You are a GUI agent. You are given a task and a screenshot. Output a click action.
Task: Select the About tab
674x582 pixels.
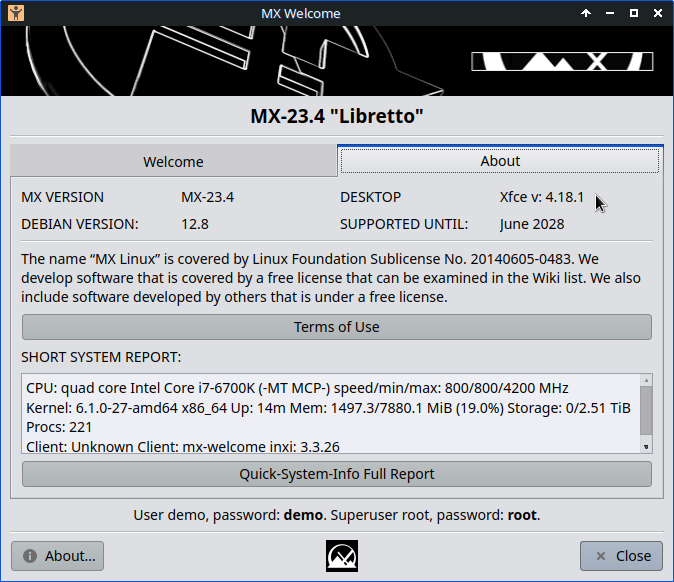coord(500,161)
